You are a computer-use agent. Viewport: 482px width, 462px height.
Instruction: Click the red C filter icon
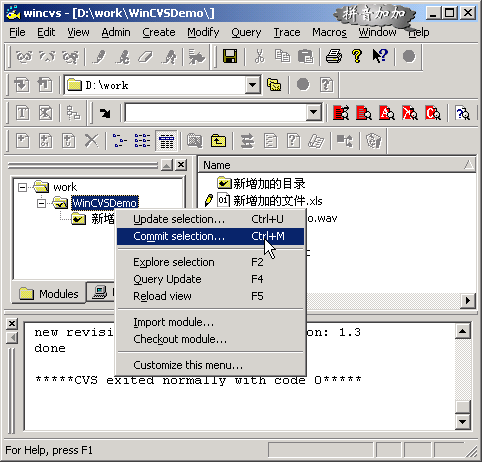433,113
